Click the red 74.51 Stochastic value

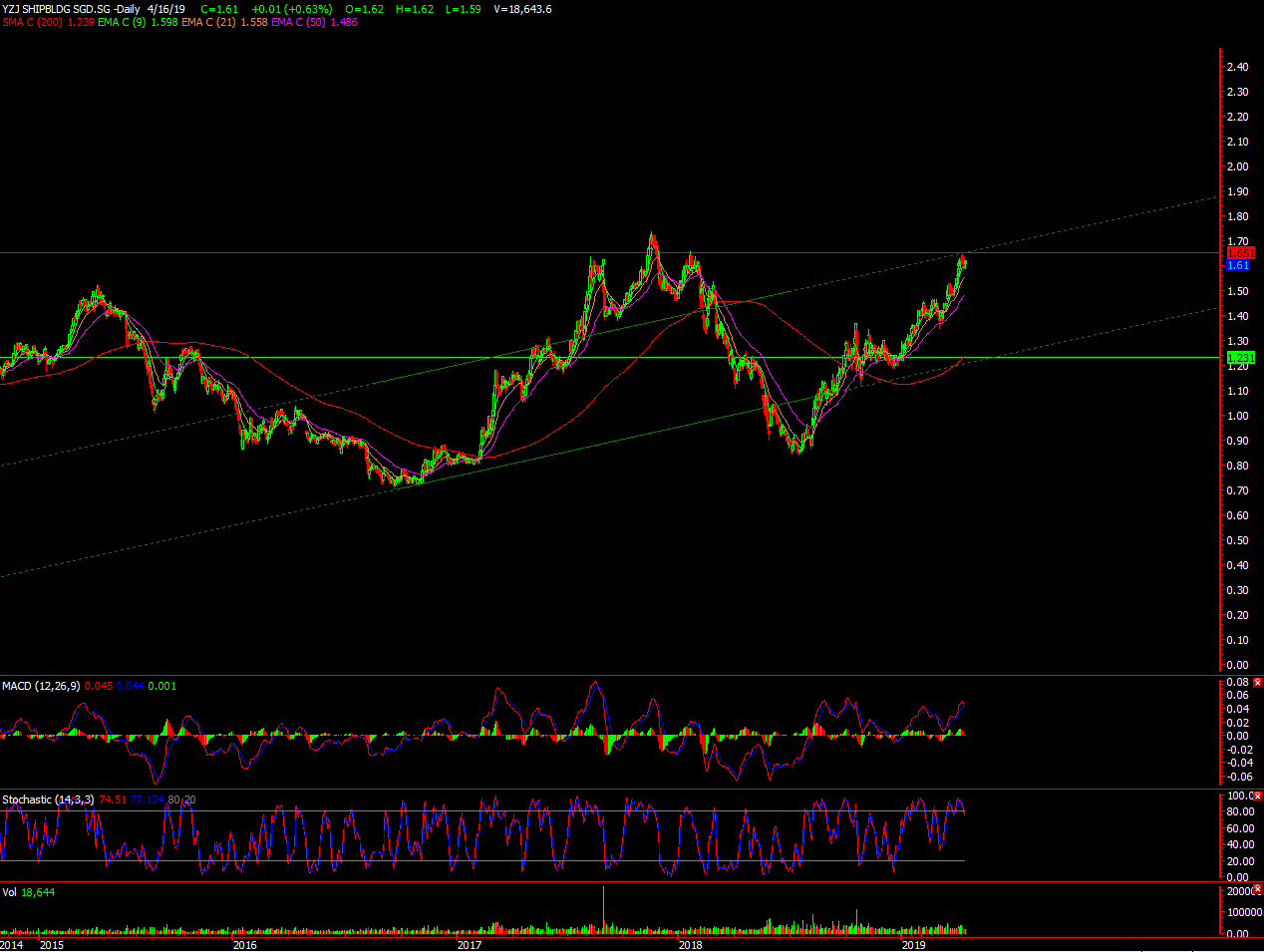[113, 799]
